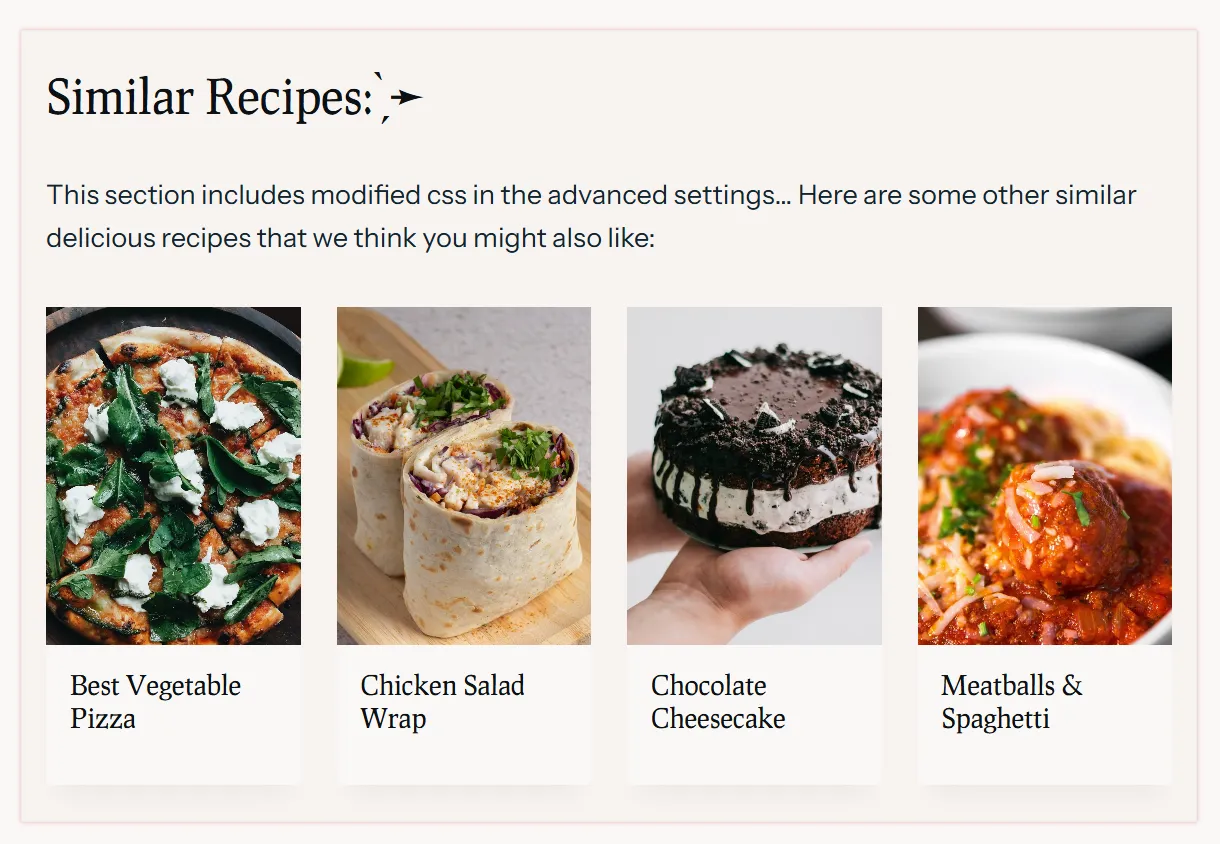1220x844 pixels.
Task: Click the Best Vegetable Pizza title
Action: point(155,702)
